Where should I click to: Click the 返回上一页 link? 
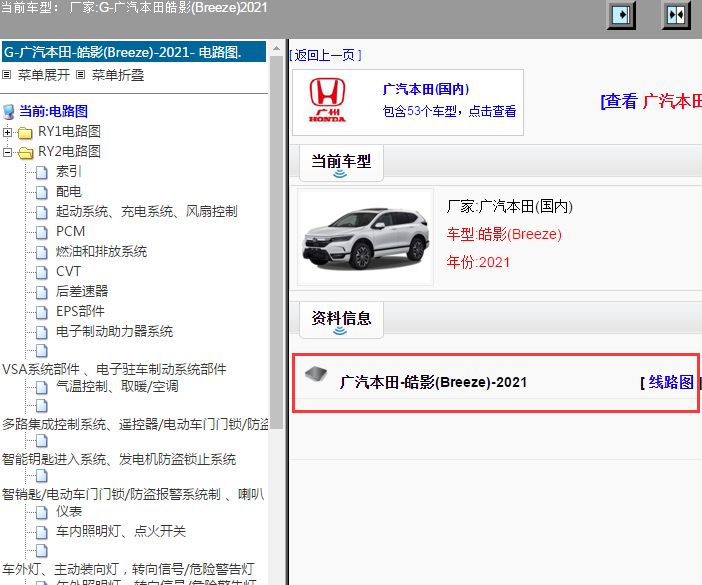tap(325, 55)
